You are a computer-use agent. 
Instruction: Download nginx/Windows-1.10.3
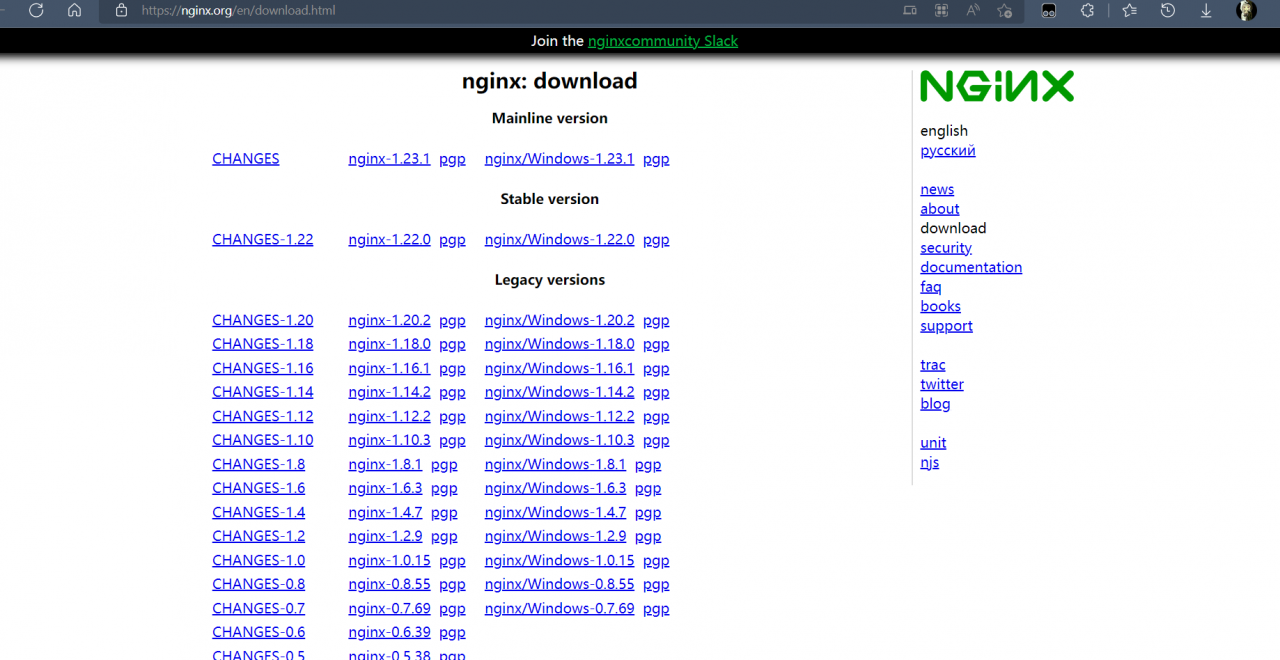click(x=559, y=441)
